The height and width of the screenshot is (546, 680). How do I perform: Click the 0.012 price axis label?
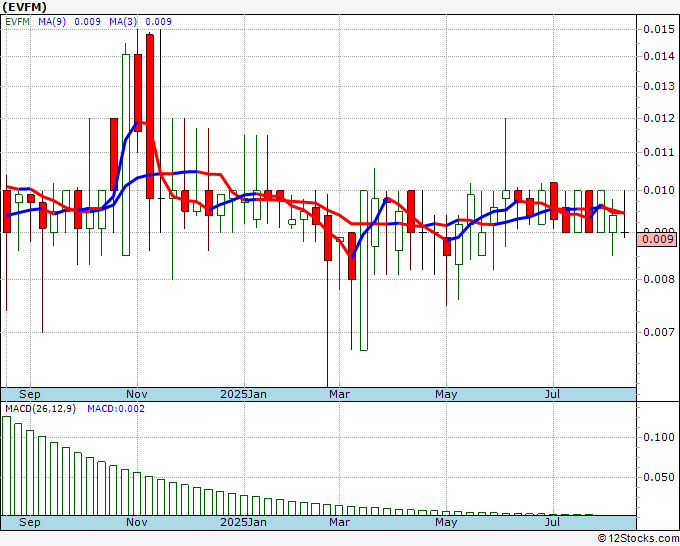[x=659, y=118]
